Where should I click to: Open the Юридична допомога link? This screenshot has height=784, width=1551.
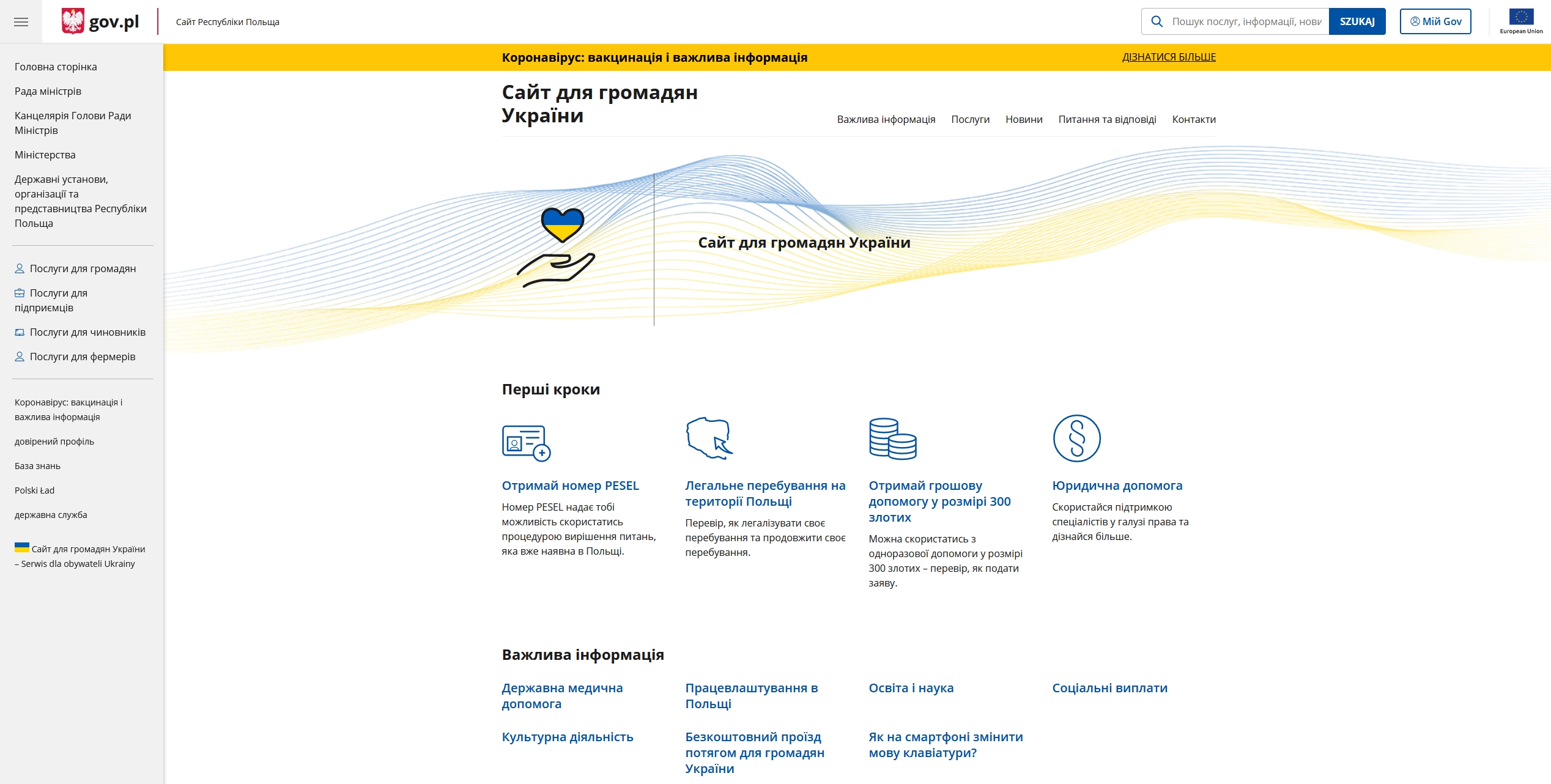pos(1117,486)
